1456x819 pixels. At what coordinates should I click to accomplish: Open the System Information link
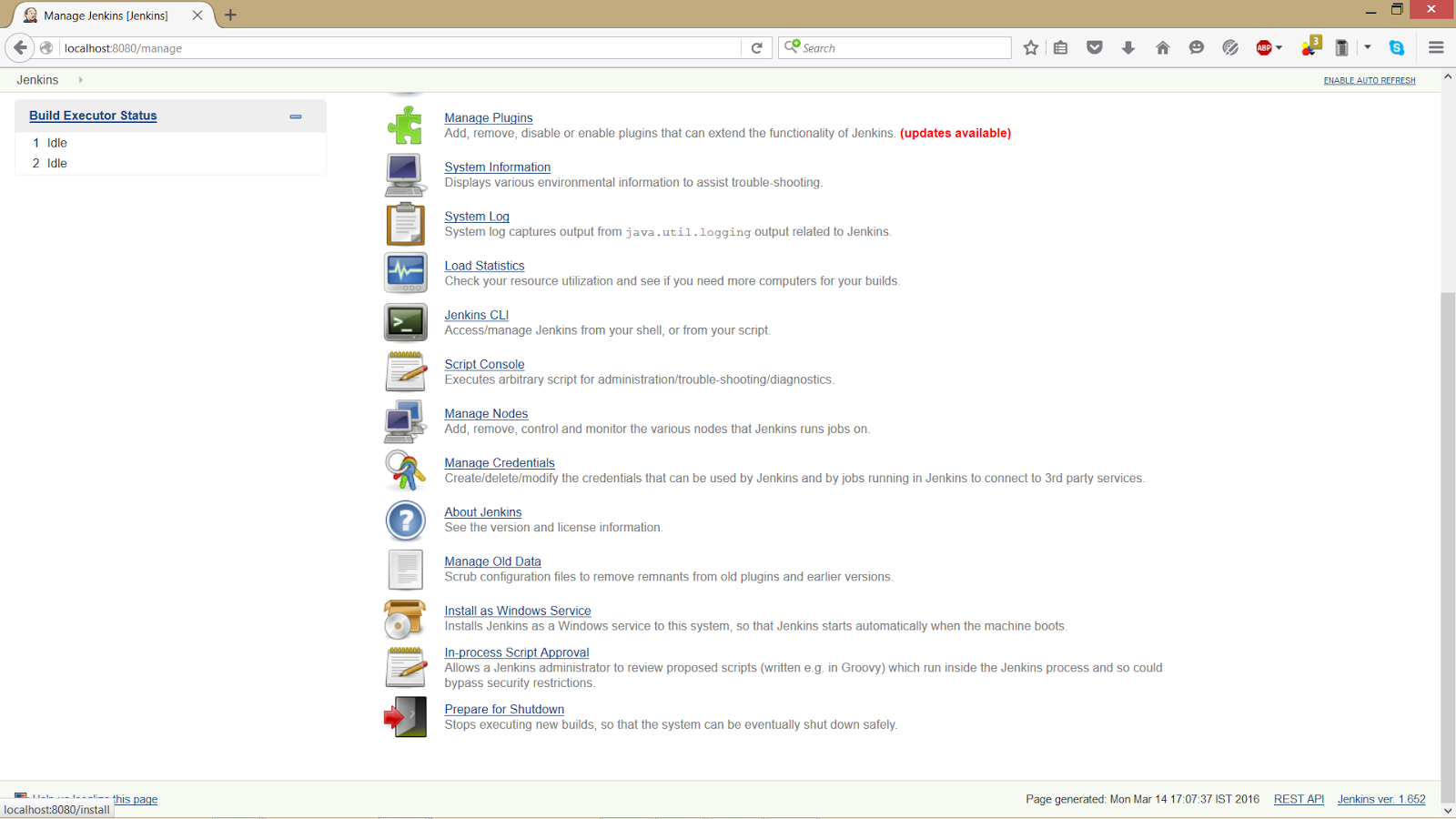(497, 167)
